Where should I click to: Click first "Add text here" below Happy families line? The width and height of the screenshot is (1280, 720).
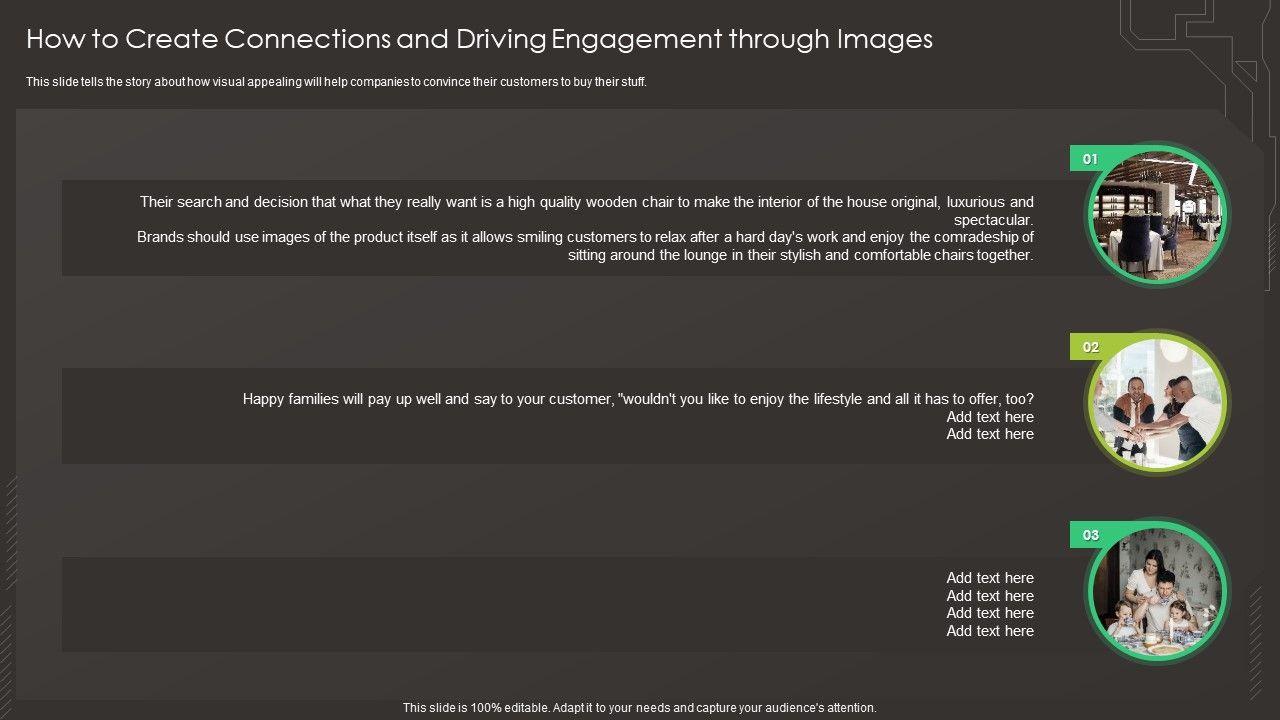tap(990, 417)
